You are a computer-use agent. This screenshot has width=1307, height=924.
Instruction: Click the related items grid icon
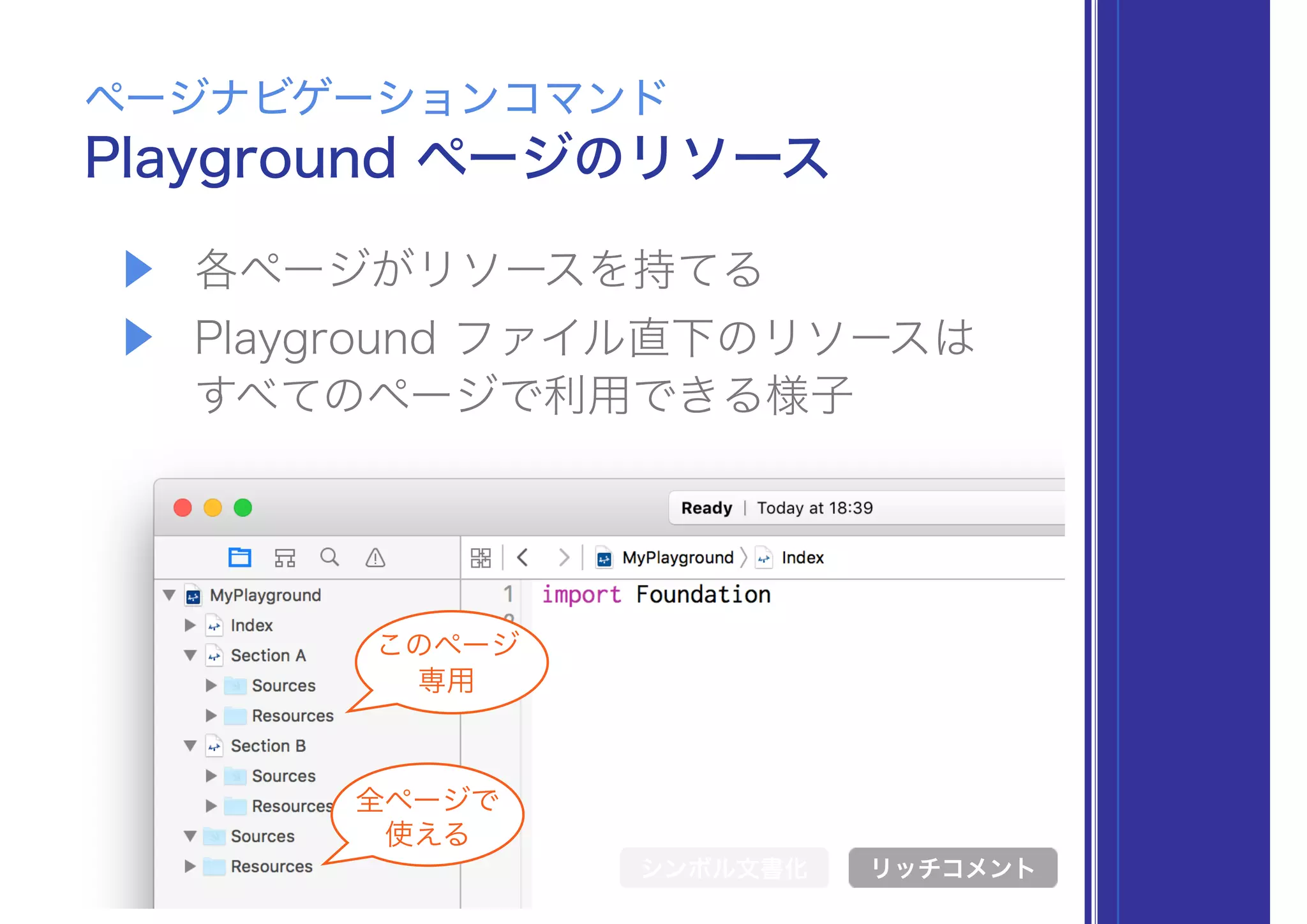pyautogui.click(x=481, y=558)
